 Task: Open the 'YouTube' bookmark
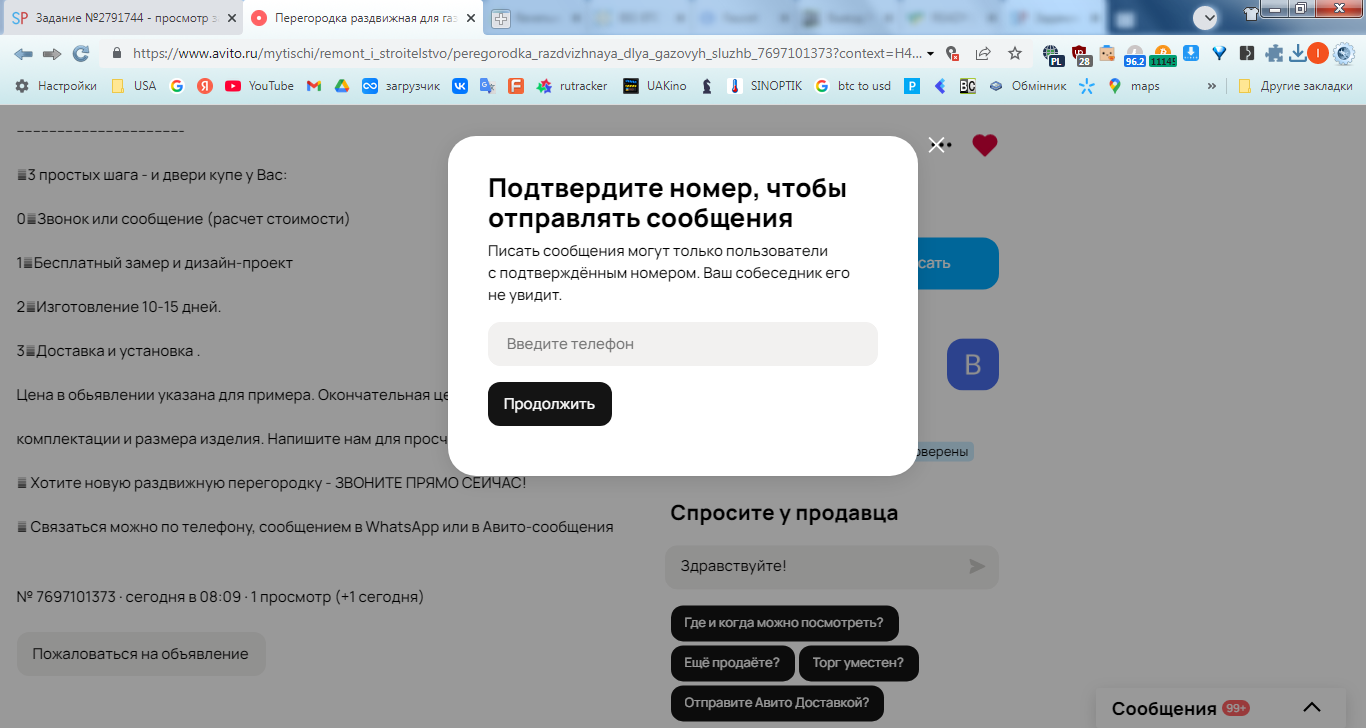(259, 86)
